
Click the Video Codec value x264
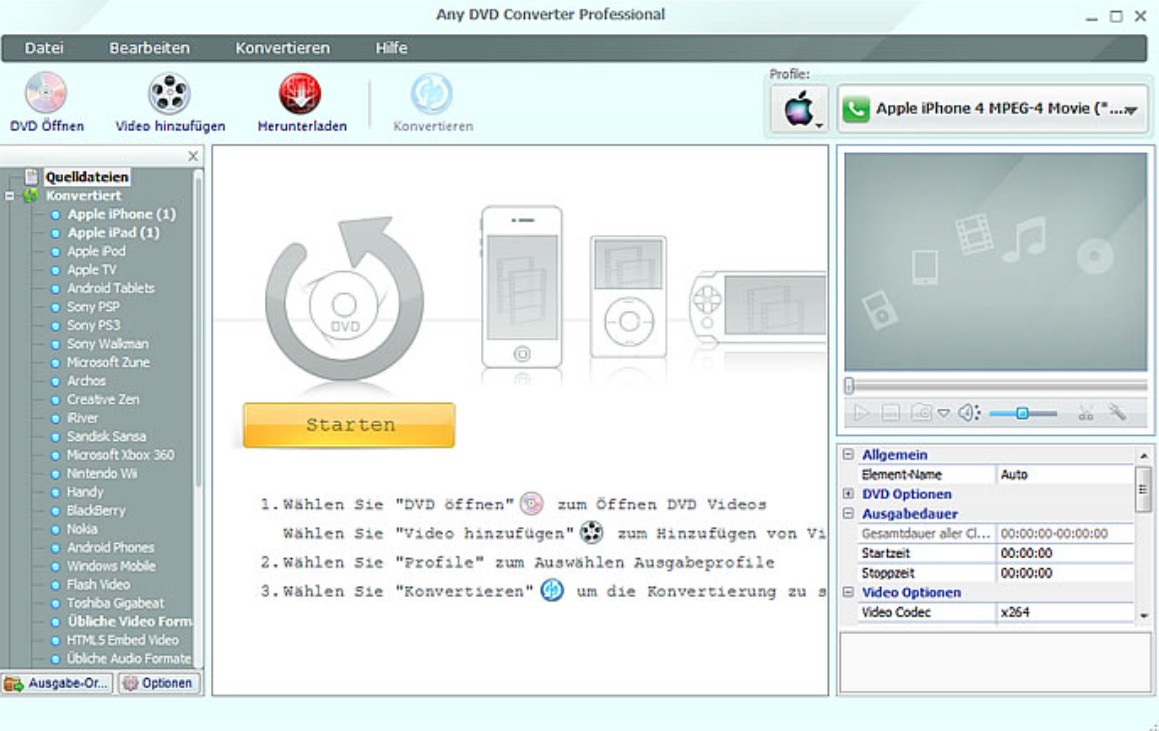point(1064,612)
